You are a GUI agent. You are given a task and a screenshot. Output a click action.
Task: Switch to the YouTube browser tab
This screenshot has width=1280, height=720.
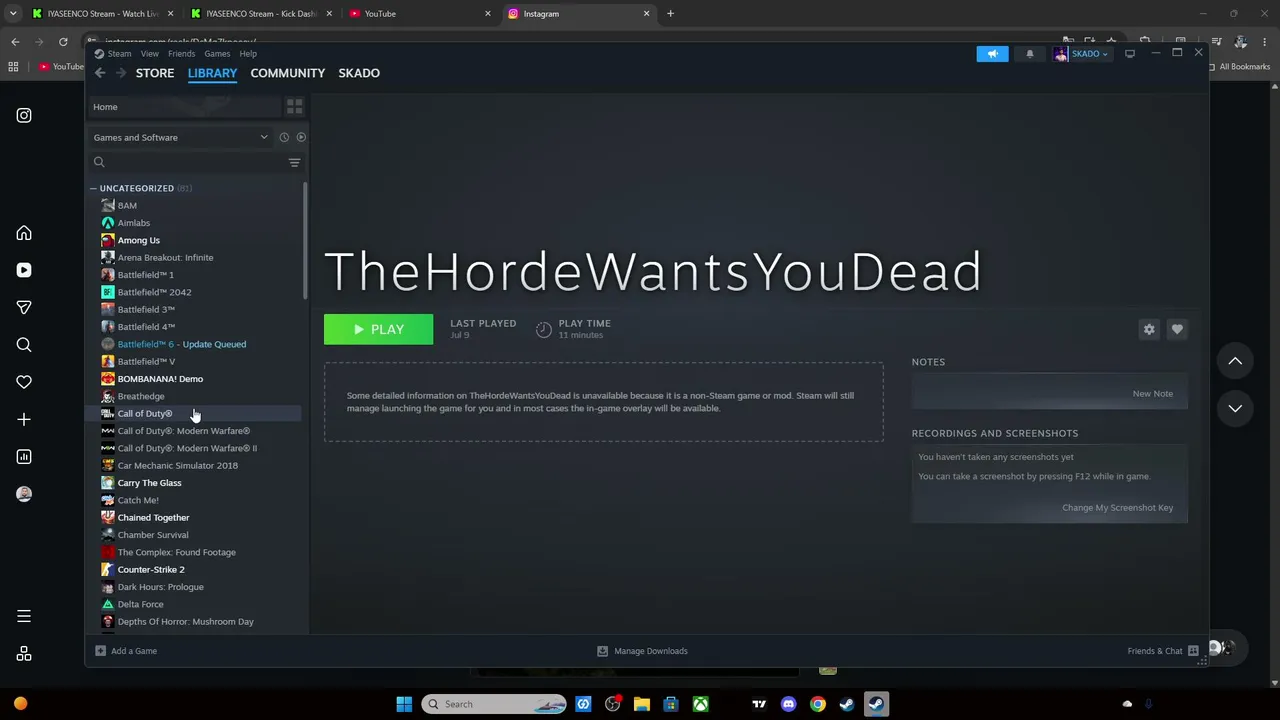pos(420,14)
